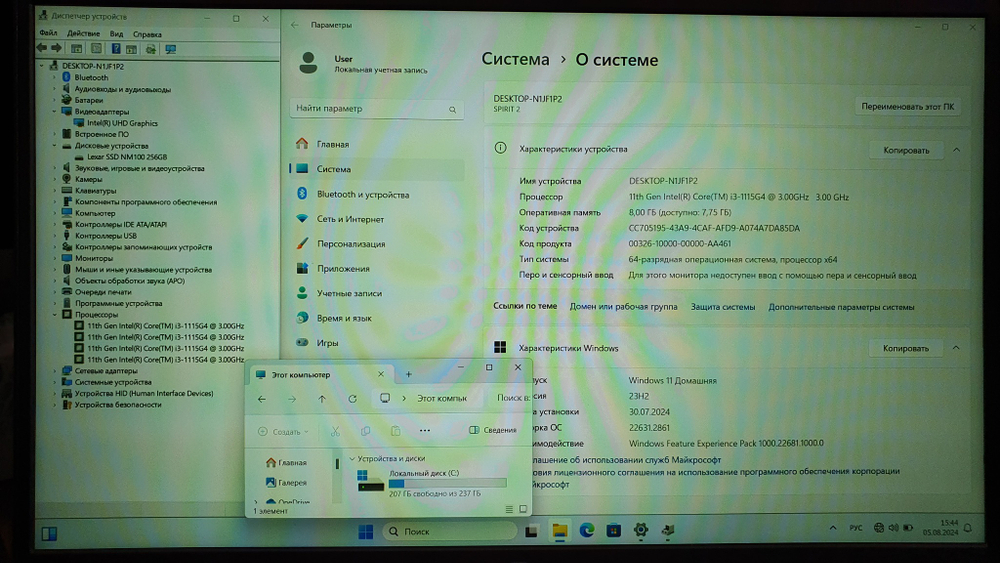Image resolution: width=1000 pixels, height=563 pixels.
Task: Select Intel(R) UHD Graphics adapter
Action: pyautogui.click(x=122, y=123)
